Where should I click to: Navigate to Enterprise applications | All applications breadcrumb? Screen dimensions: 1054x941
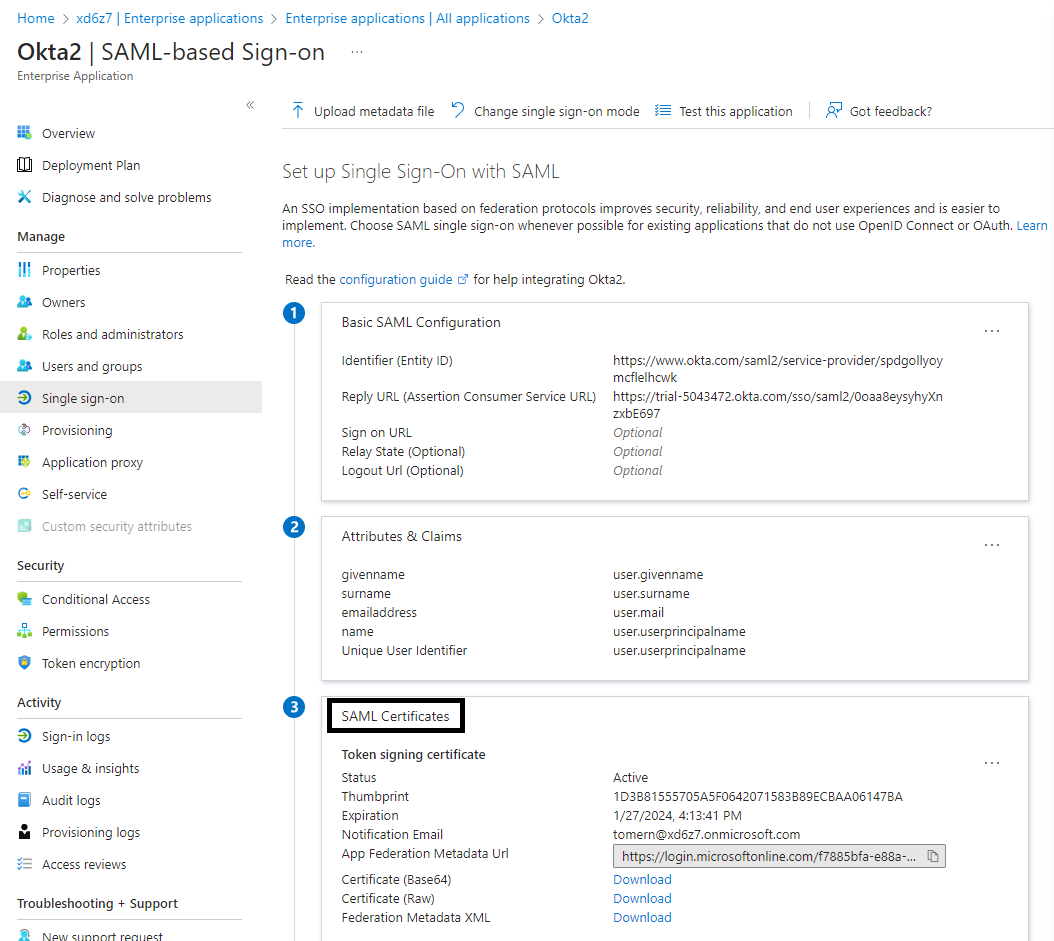tap(407, 17)
